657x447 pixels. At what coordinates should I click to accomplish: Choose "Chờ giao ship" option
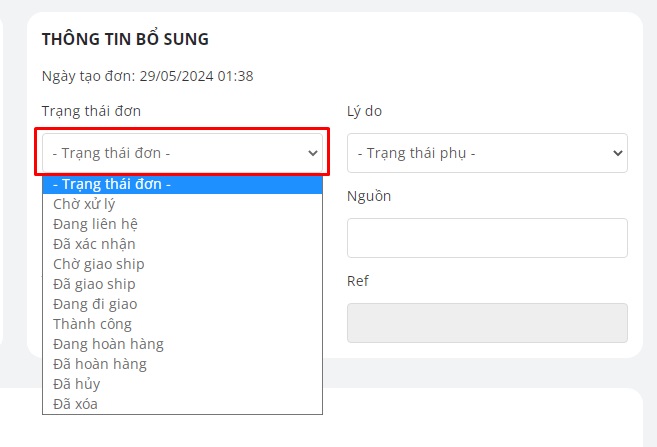pyautogui.click(x=98, y=264)
